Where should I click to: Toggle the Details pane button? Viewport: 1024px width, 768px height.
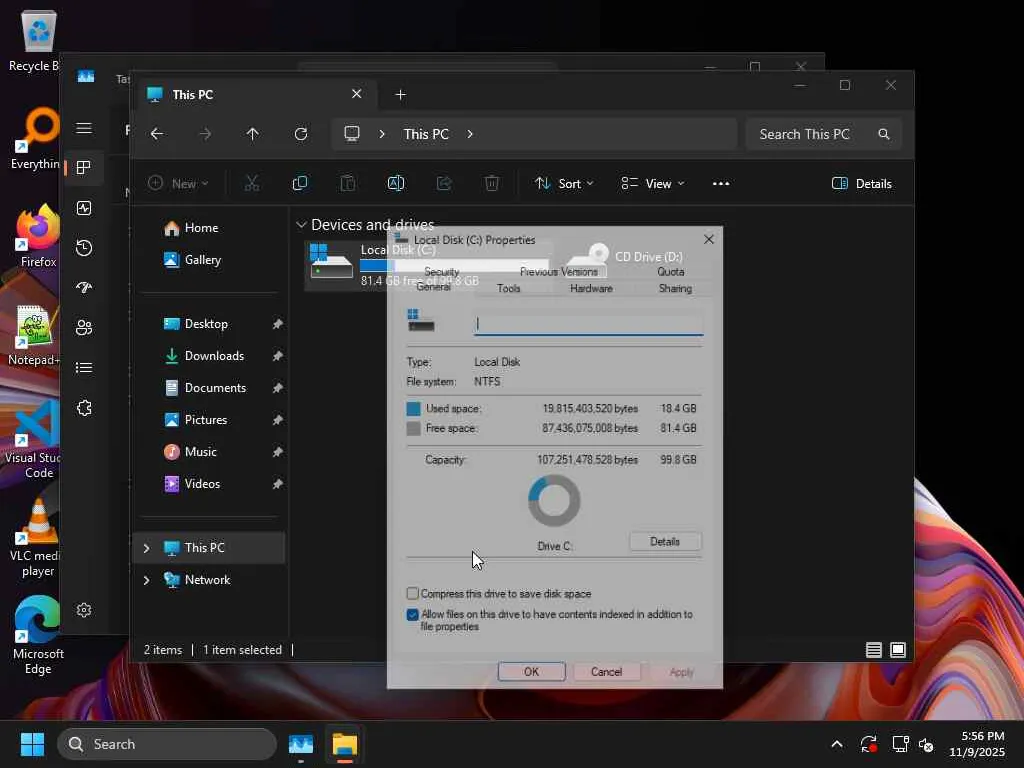(862, 184)
